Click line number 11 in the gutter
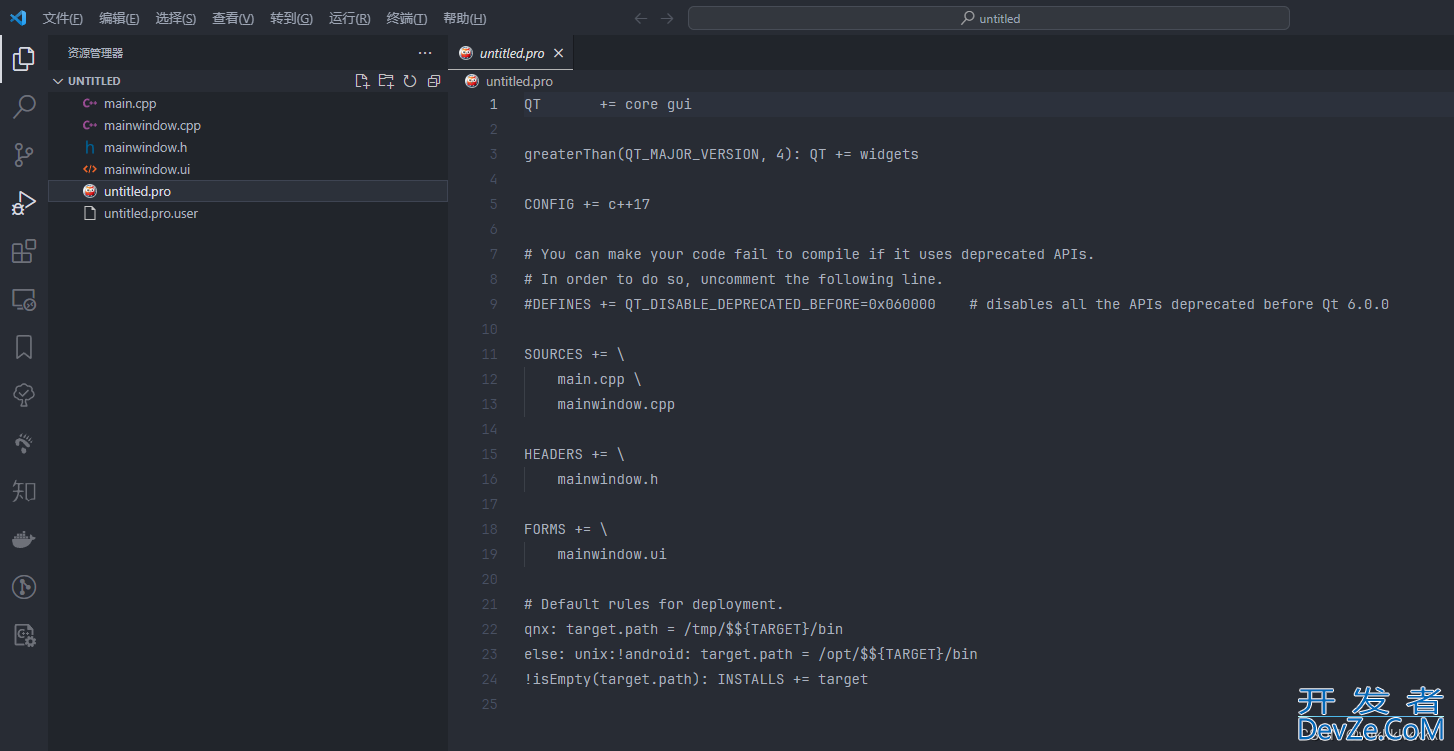Image resolution: width=1454 pixels, height=751 pixels. 489,354
